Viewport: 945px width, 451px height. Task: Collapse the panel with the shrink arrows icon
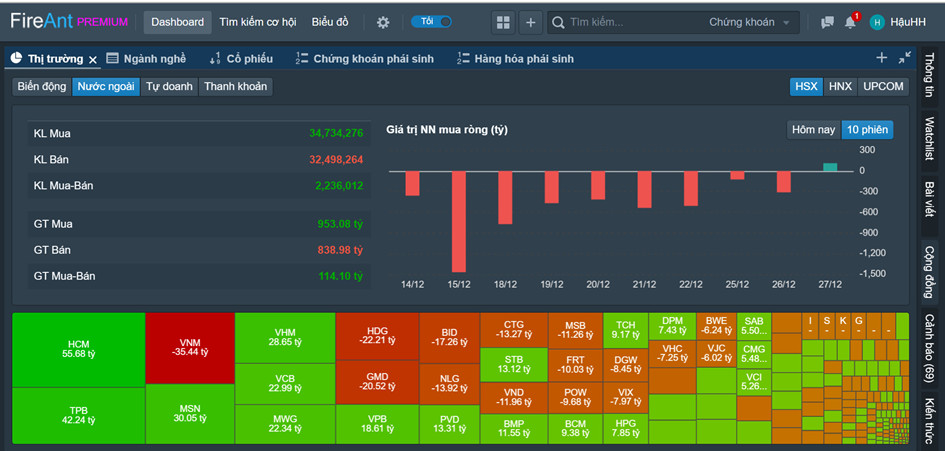(905, 58)
